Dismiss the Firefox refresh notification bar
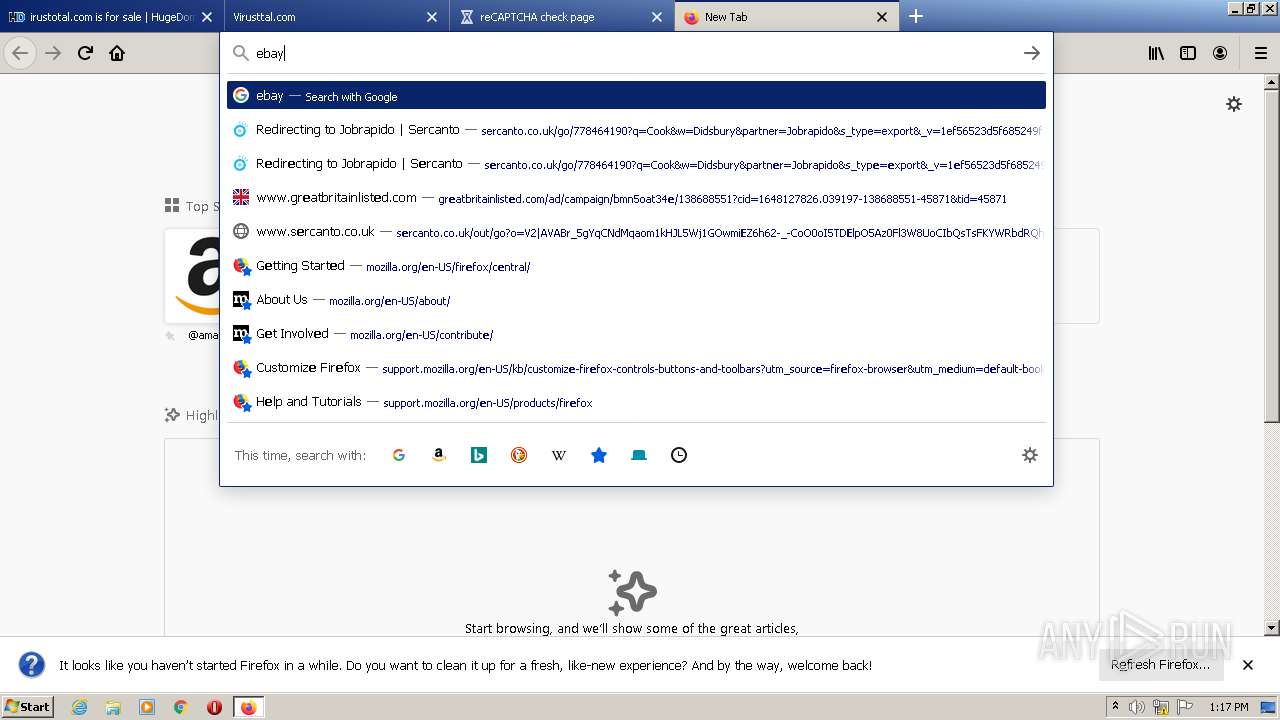 1248,665
